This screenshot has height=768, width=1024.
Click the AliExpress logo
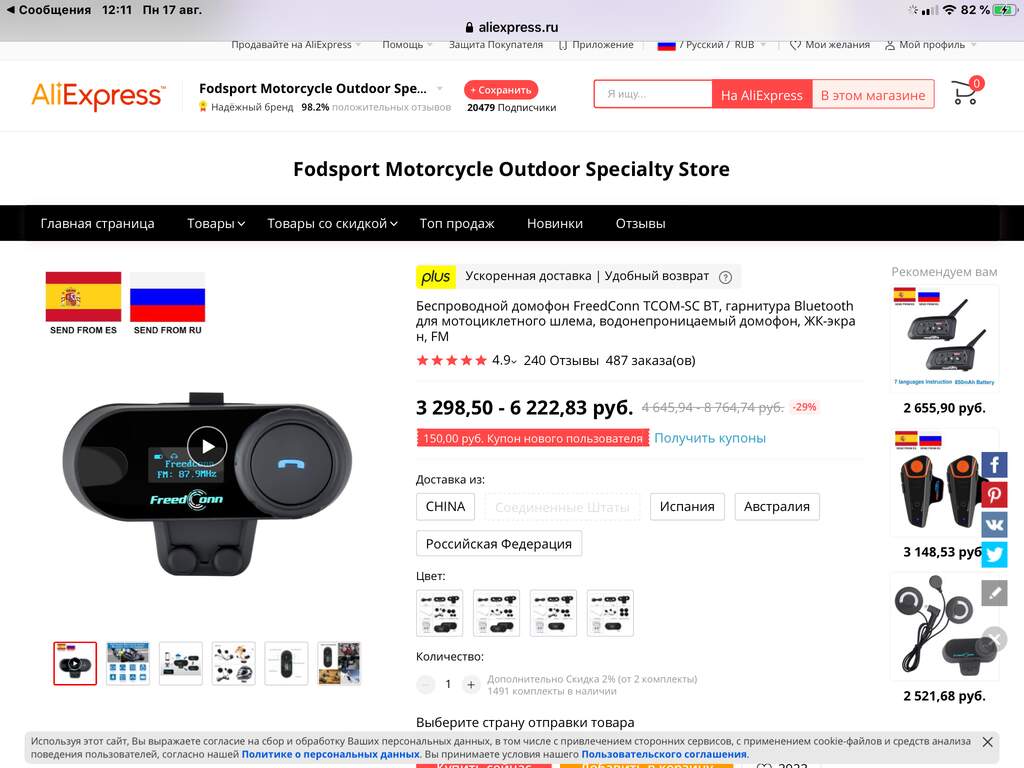click(x=98, y=95)
